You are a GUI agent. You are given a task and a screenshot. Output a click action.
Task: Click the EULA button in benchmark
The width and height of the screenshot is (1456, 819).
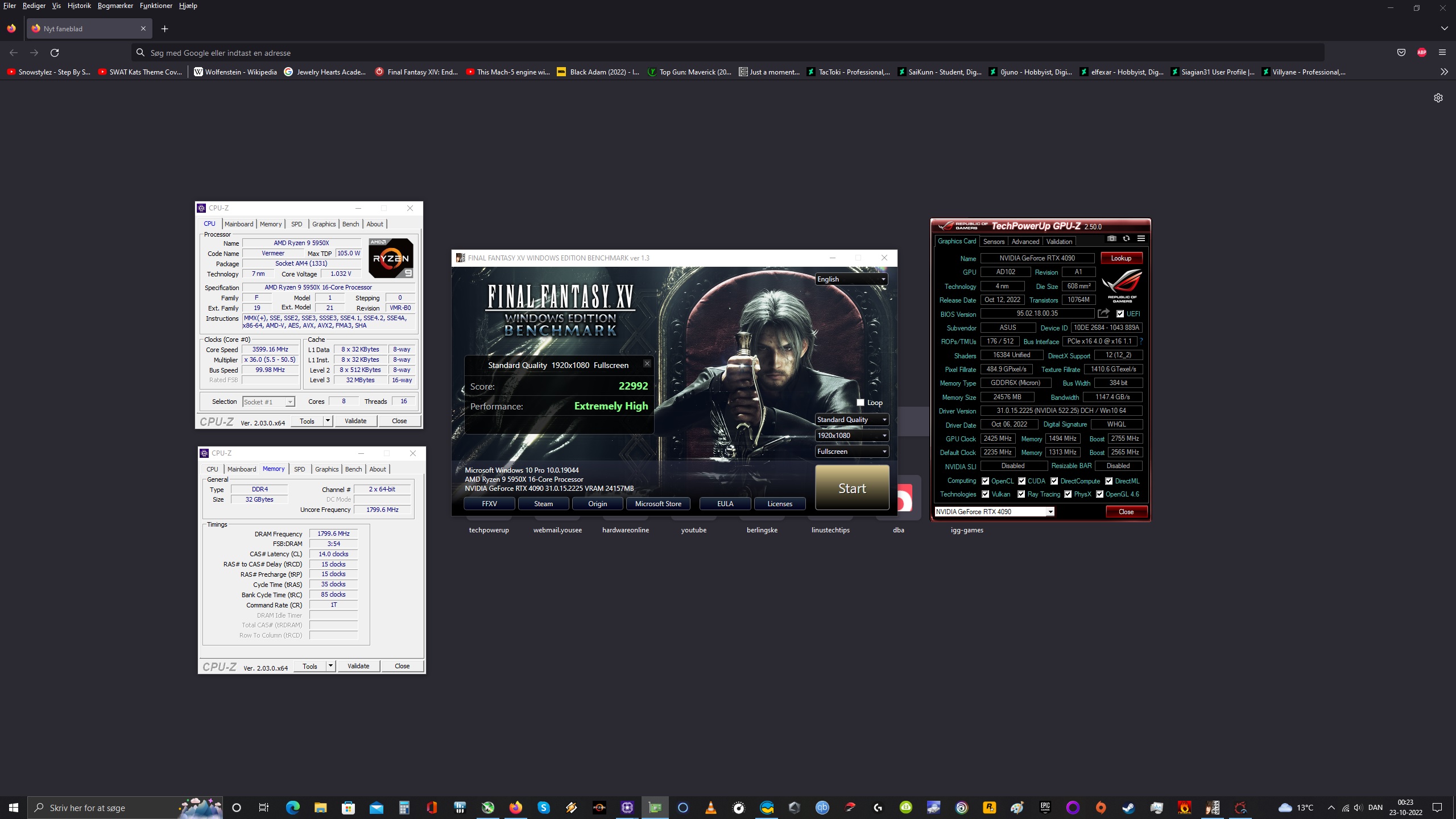[725, 504]
